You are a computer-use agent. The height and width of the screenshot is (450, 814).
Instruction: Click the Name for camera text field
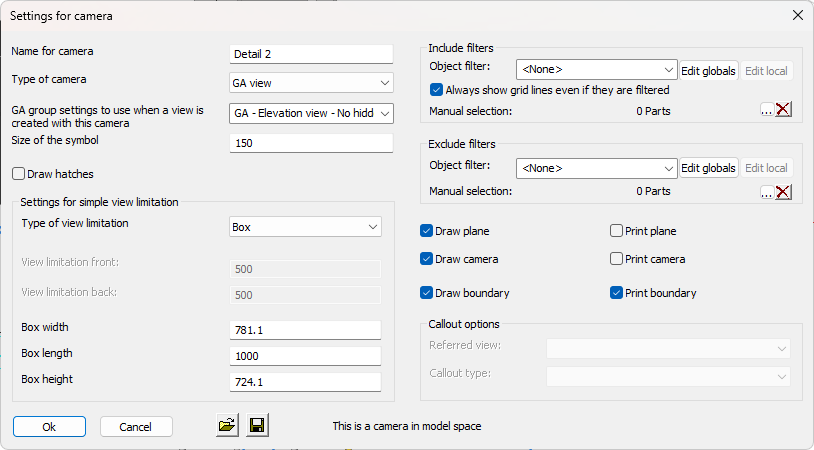pos(311,54)
